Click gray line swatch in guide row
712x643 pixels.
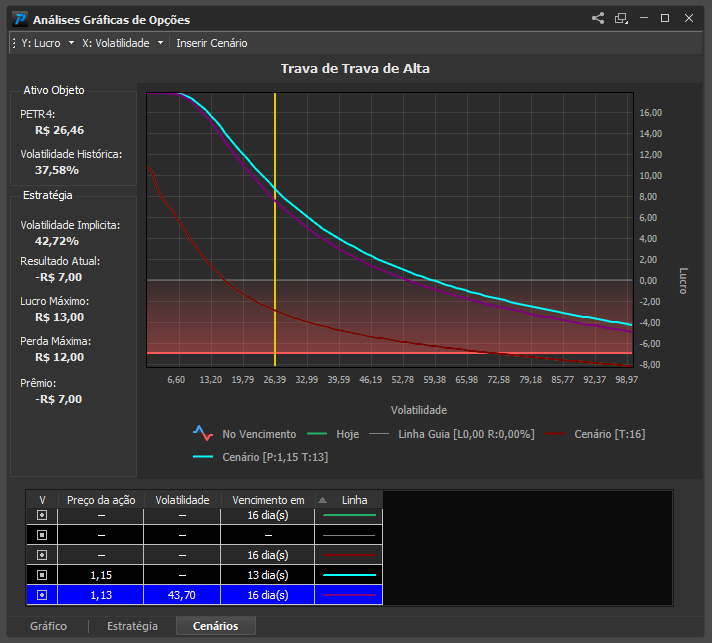click(349, 535)
